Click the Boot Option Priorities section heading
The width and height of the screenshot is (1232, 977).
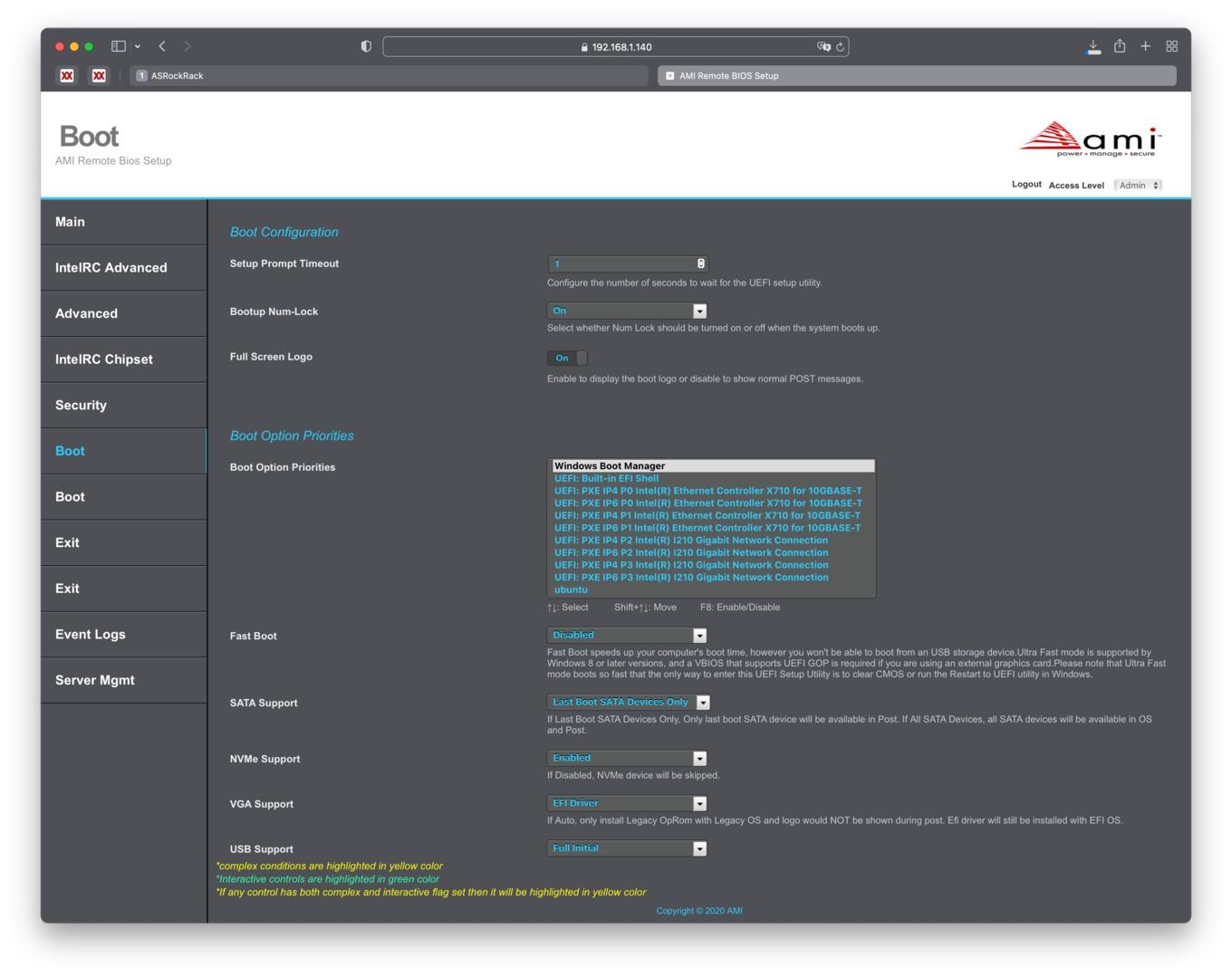pyautogui.click(x=292, y=436)
